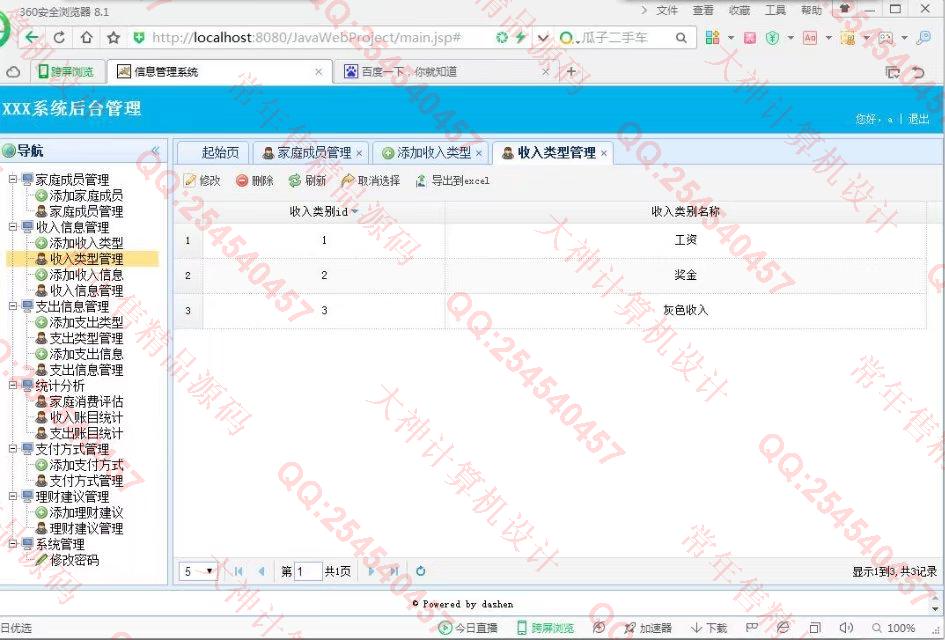Close the 添加收入类型 panel tab
Image resolution: width=945 pixels, height=640 pixels.
click(x=479, y=153)
